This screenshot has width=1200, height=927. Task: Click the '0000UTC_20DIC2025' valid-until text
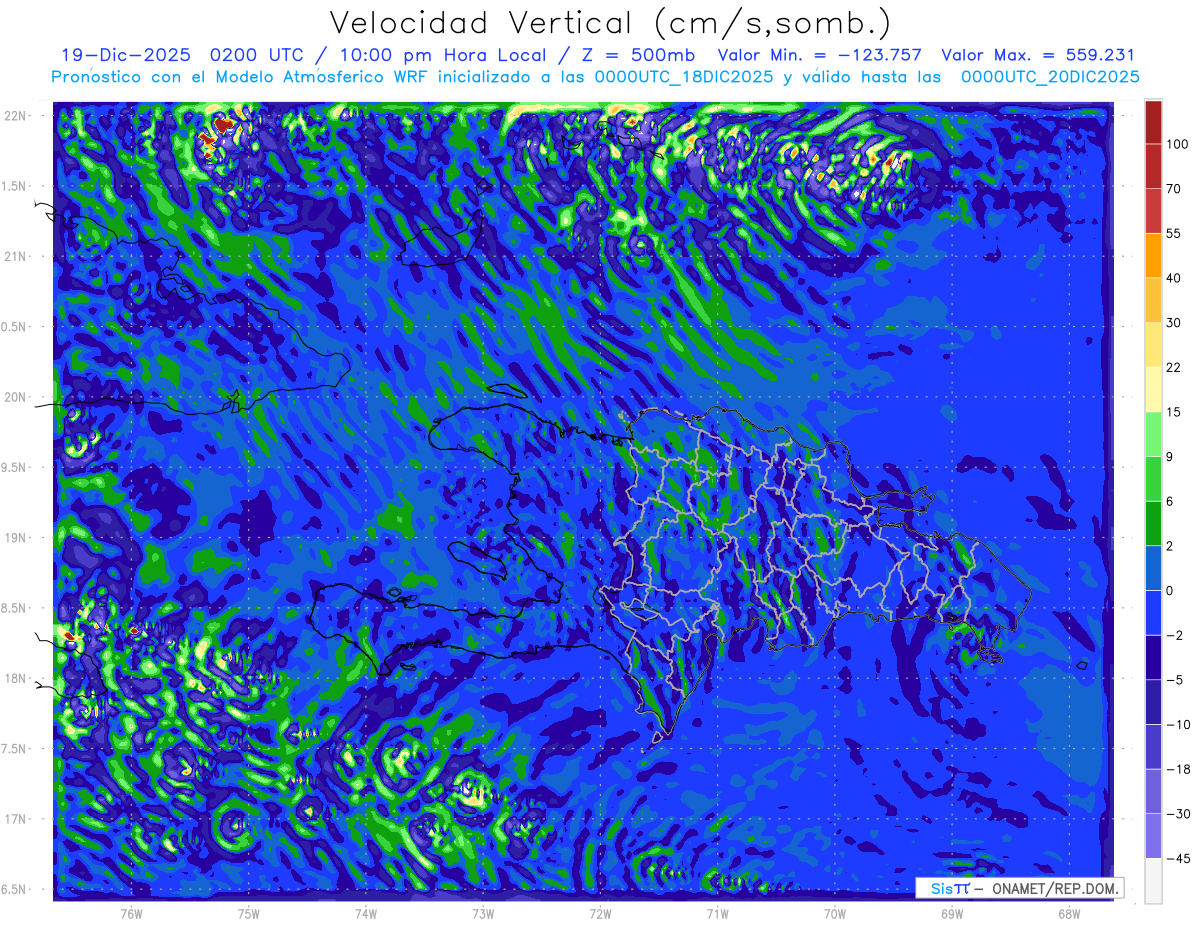pyautogui.click(x=1050, y=77)
